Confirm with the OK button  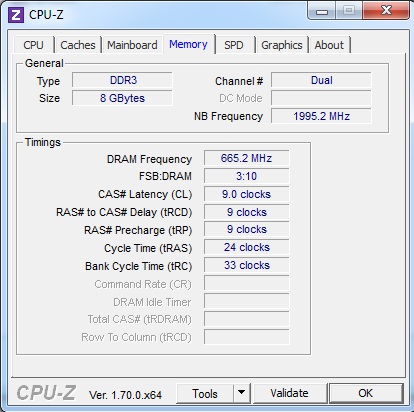coord(366,393)
